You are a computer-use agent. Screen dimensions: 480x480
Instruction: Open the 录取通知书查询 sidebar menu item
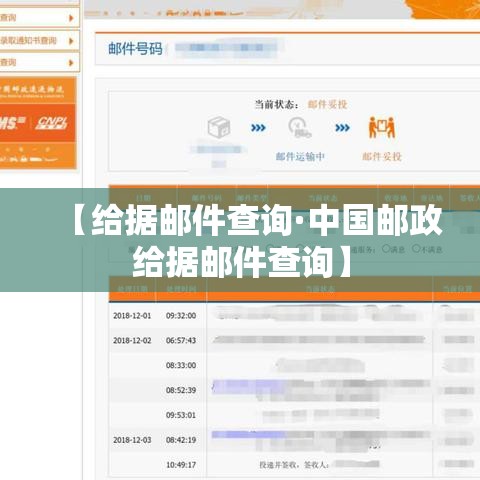[40, 41]
